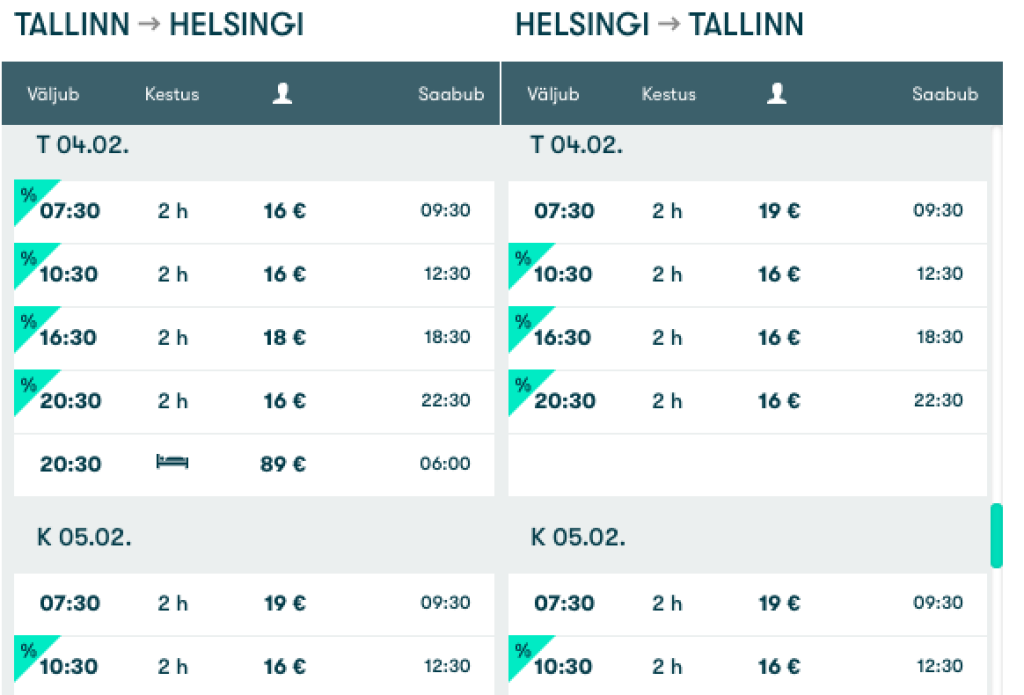
Task: Pick the 05.02 07:30 Tallinn → Helsingi sailing
Action: point(254,603)
